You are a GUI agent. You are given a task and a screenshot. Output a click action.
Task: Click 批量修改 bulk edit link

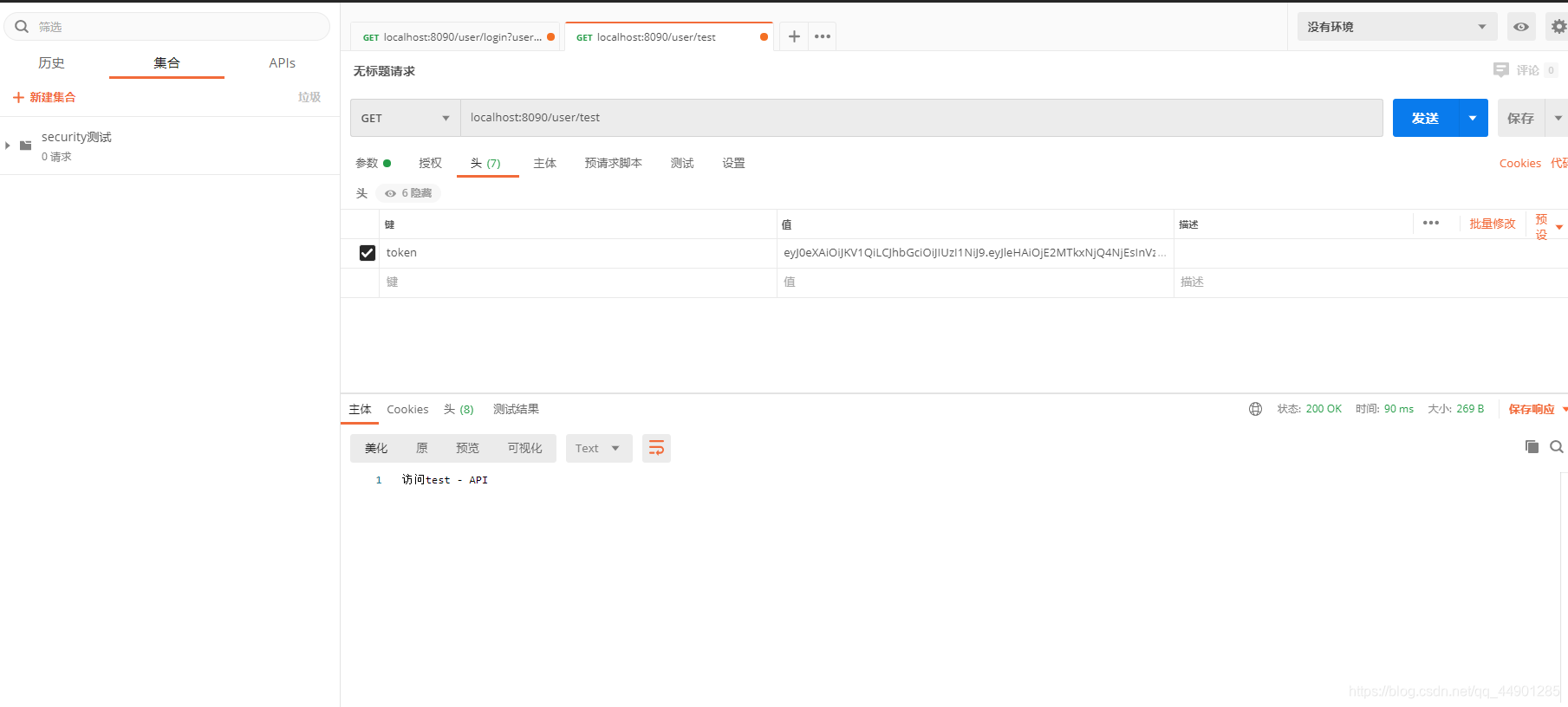1493,224
